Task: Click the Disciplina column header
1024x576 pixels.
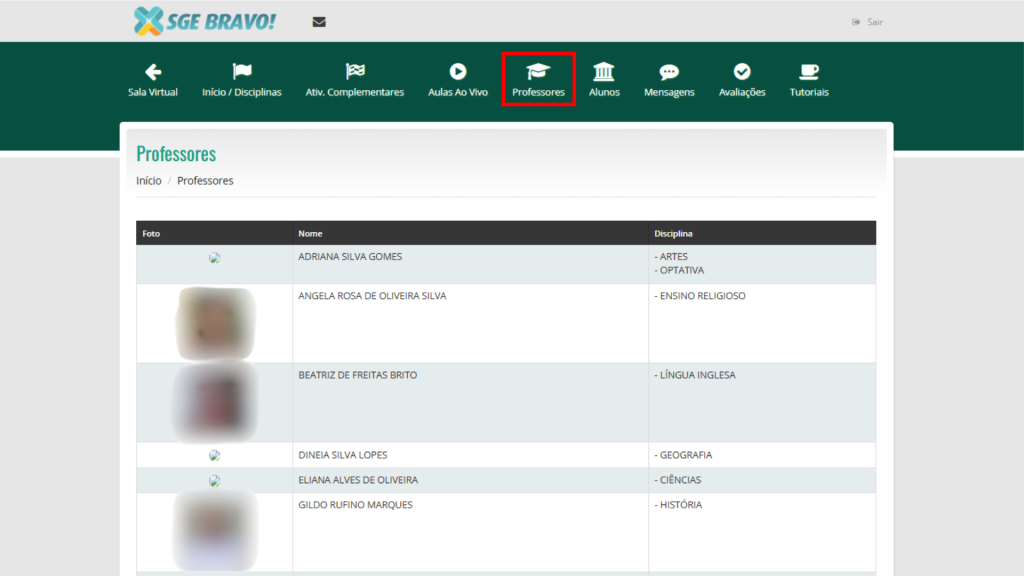Action: (673, 234)
